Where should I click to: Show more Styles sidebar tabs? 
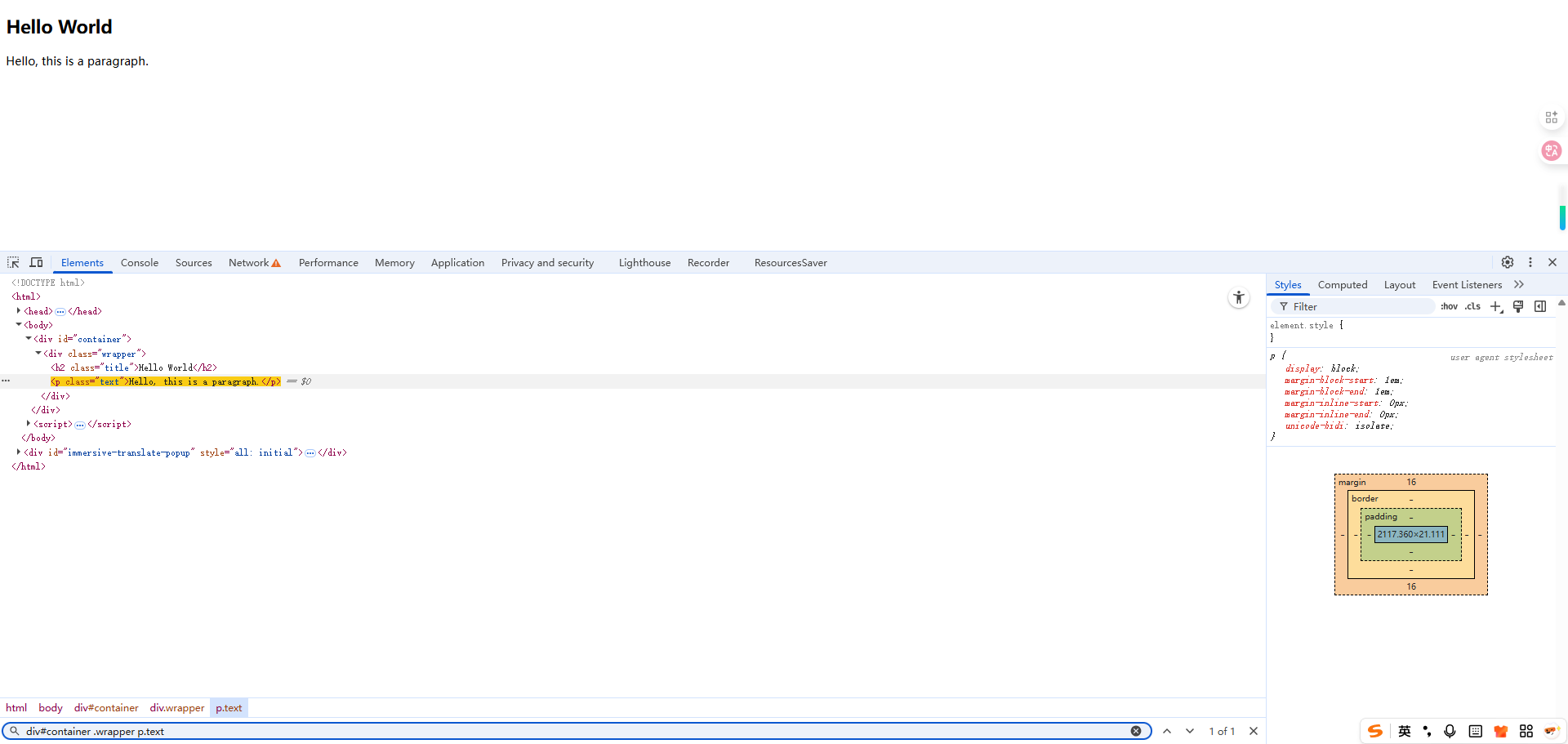click(x=1519, y=284)
